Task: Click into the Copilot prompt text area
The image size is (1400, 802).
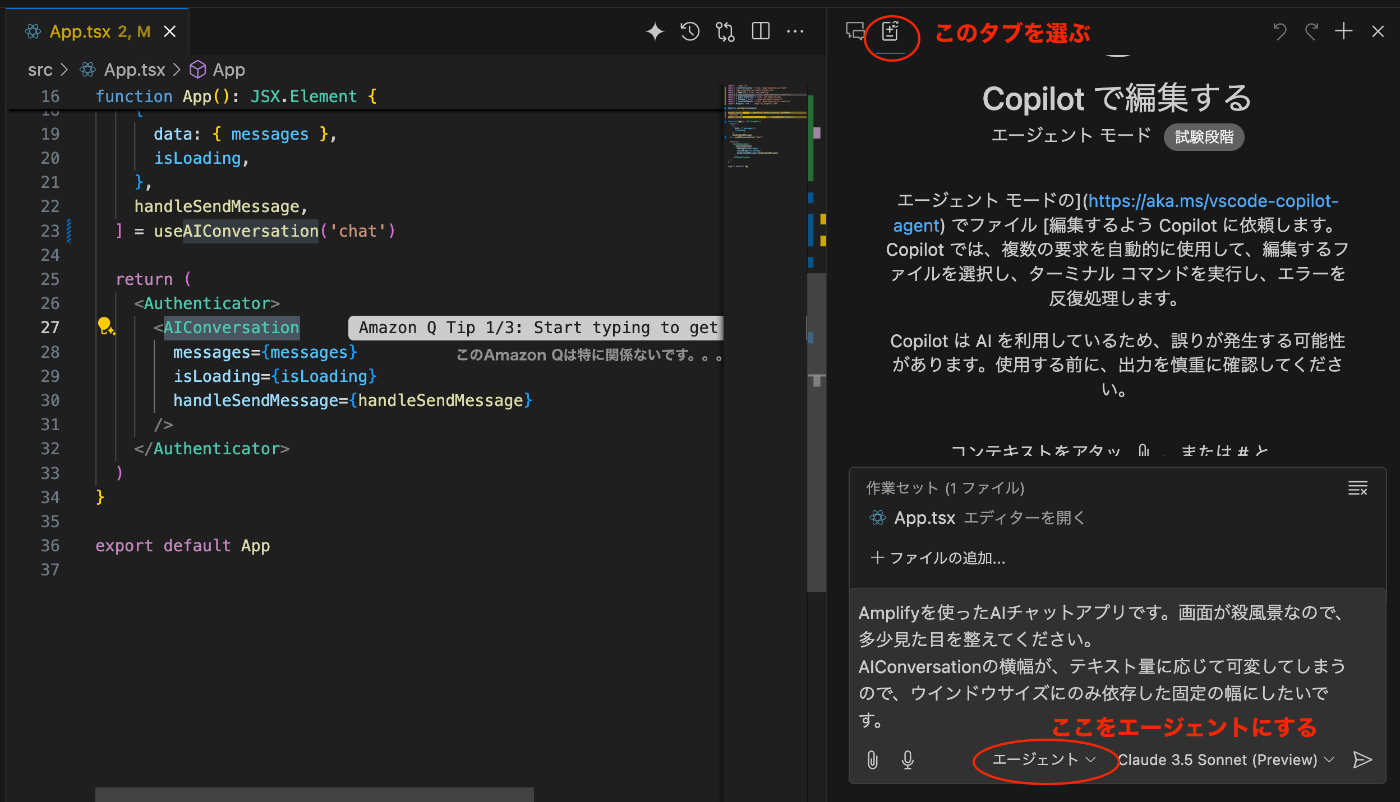Action: coord(1117,666)
